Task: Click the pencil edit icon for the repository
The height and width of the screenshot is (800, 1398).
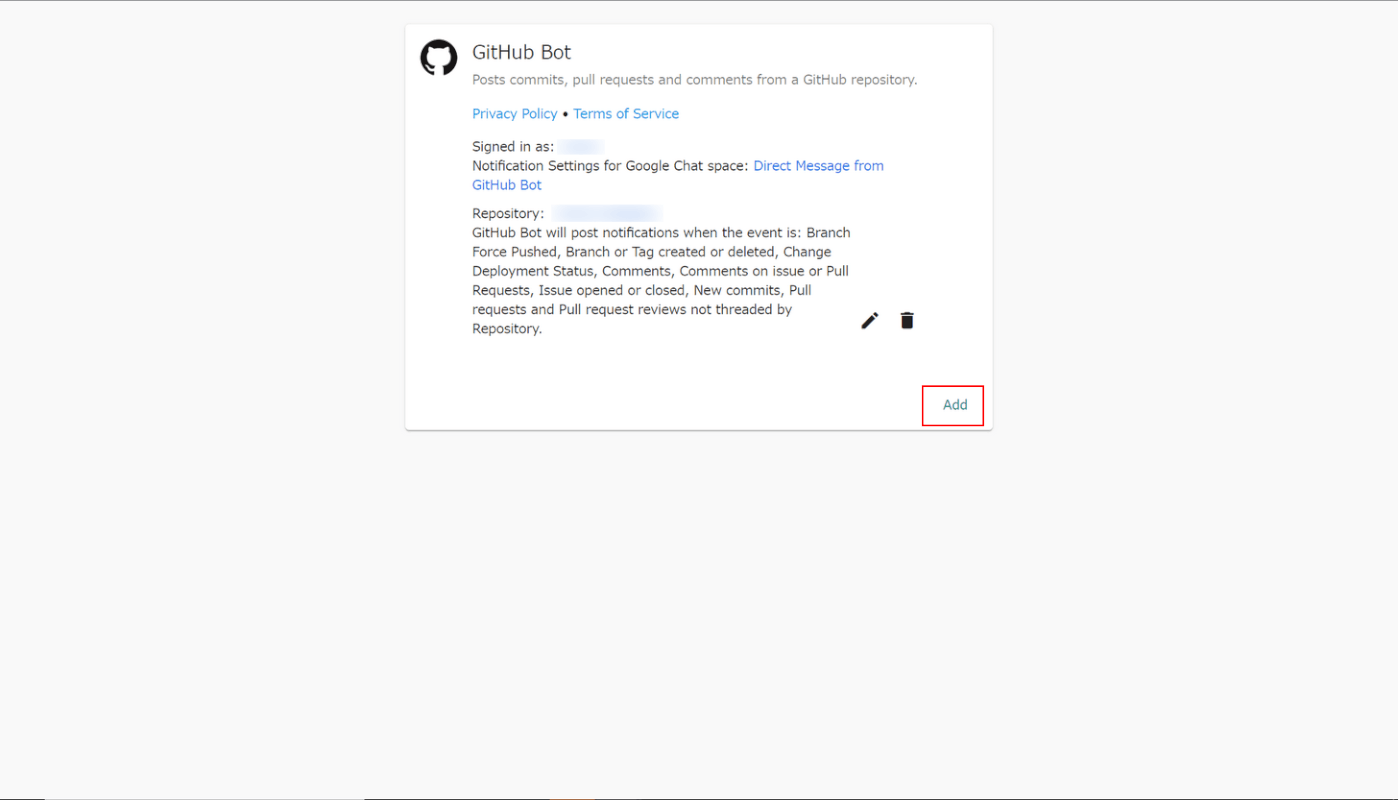Action: [870, 320]
